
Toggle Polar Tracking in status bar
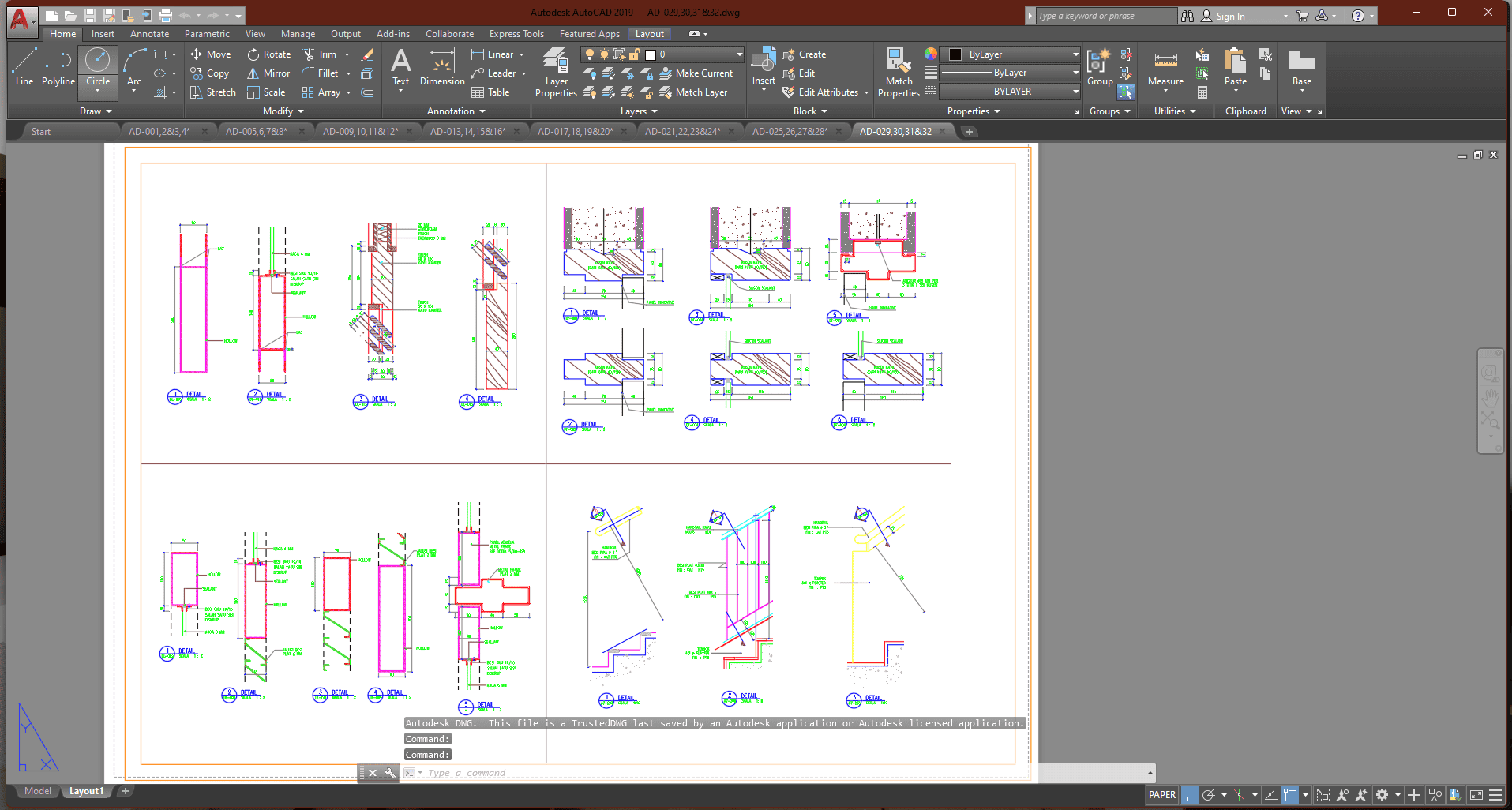point(1208,795)
